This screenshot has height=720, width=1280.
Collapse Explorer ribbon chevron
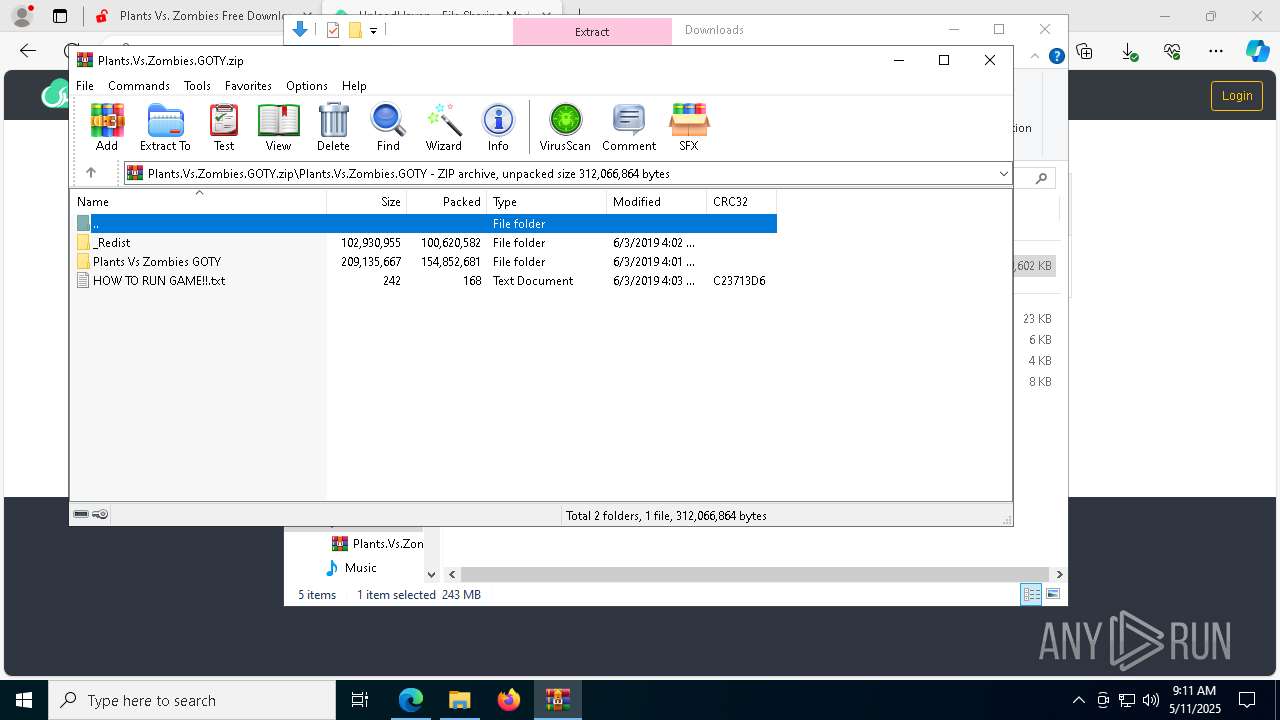tap(1034, 56)
